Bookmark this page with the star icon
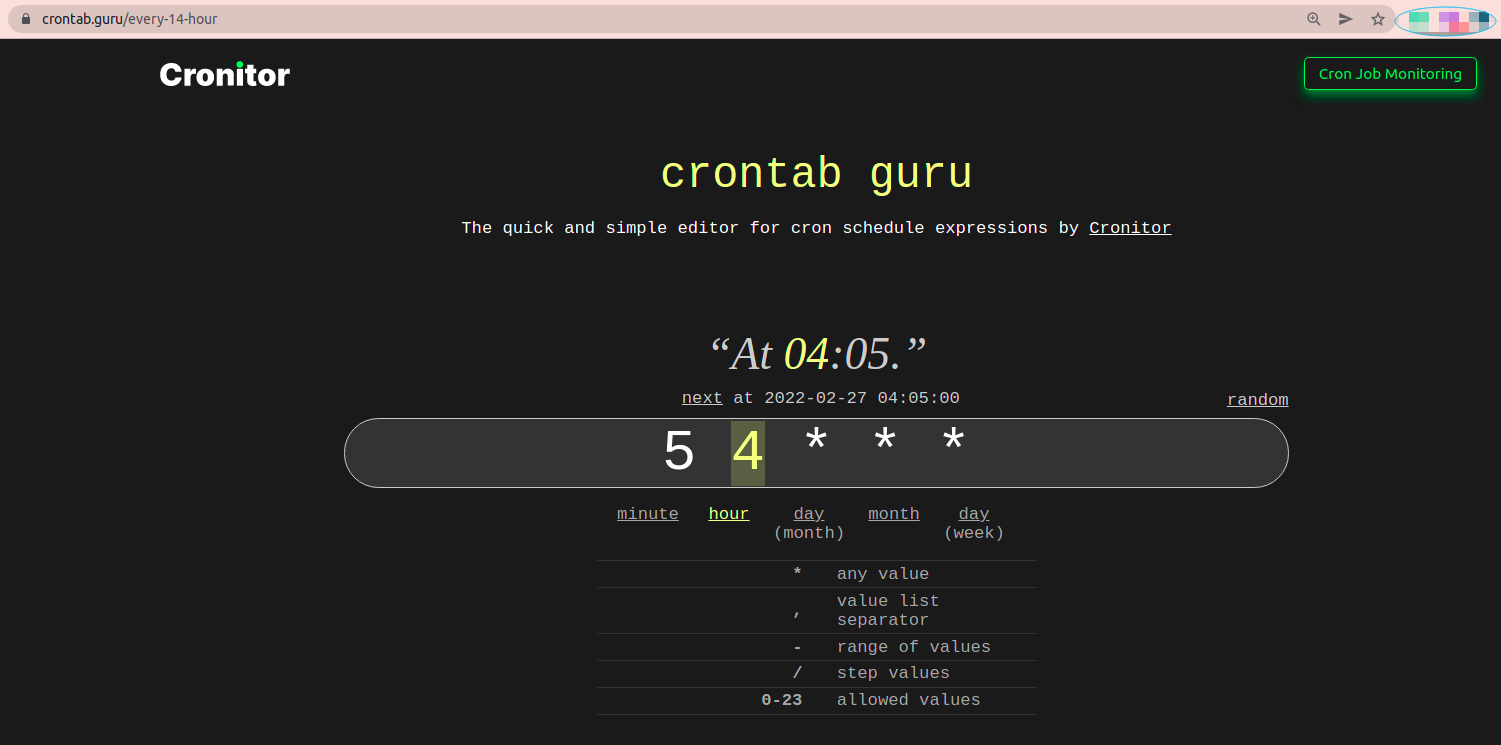The width and height of the screenshot is (1501, 745). point(1378,19)
